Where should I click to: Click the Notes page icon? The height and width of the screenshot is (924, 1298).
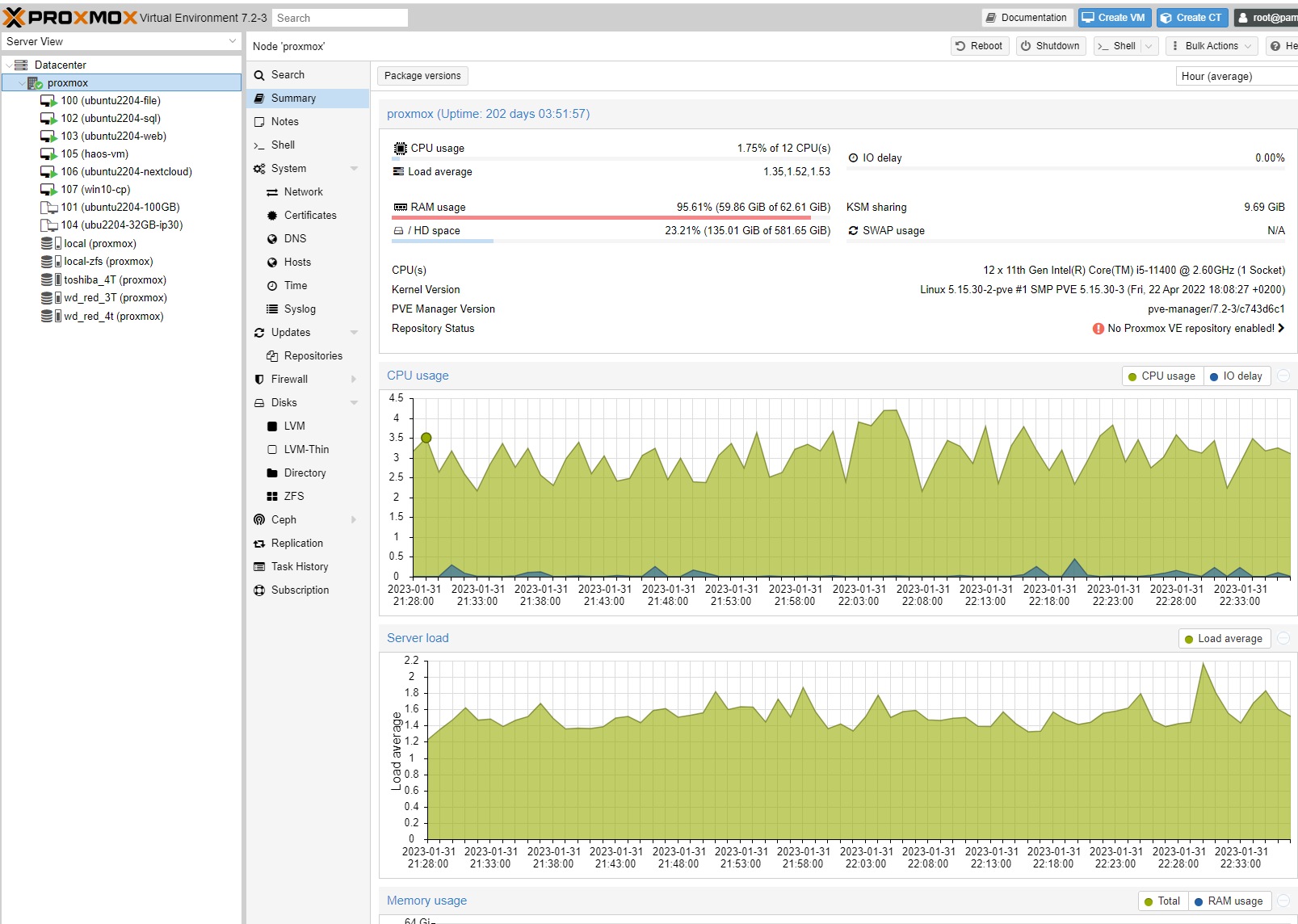point(259,122)
